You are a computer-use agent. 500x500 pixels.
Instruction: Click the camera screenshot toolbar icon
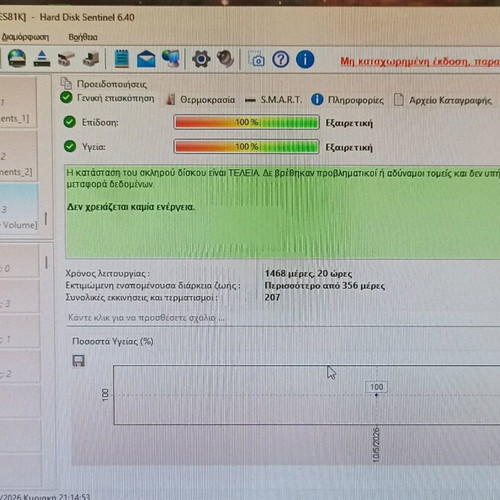[x=257, y=59]
